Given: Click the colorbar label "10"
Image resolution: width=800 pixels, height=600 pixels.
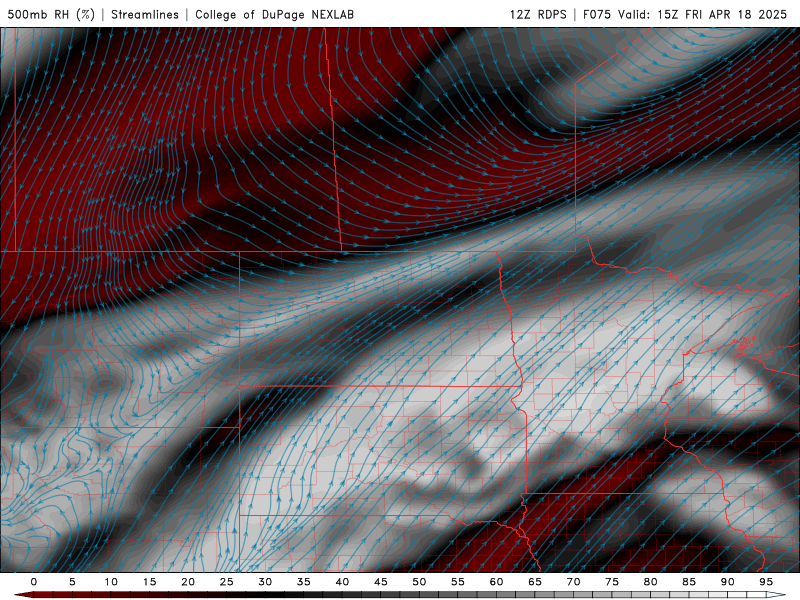Looking at the screenshot, I should coord(111,582).
